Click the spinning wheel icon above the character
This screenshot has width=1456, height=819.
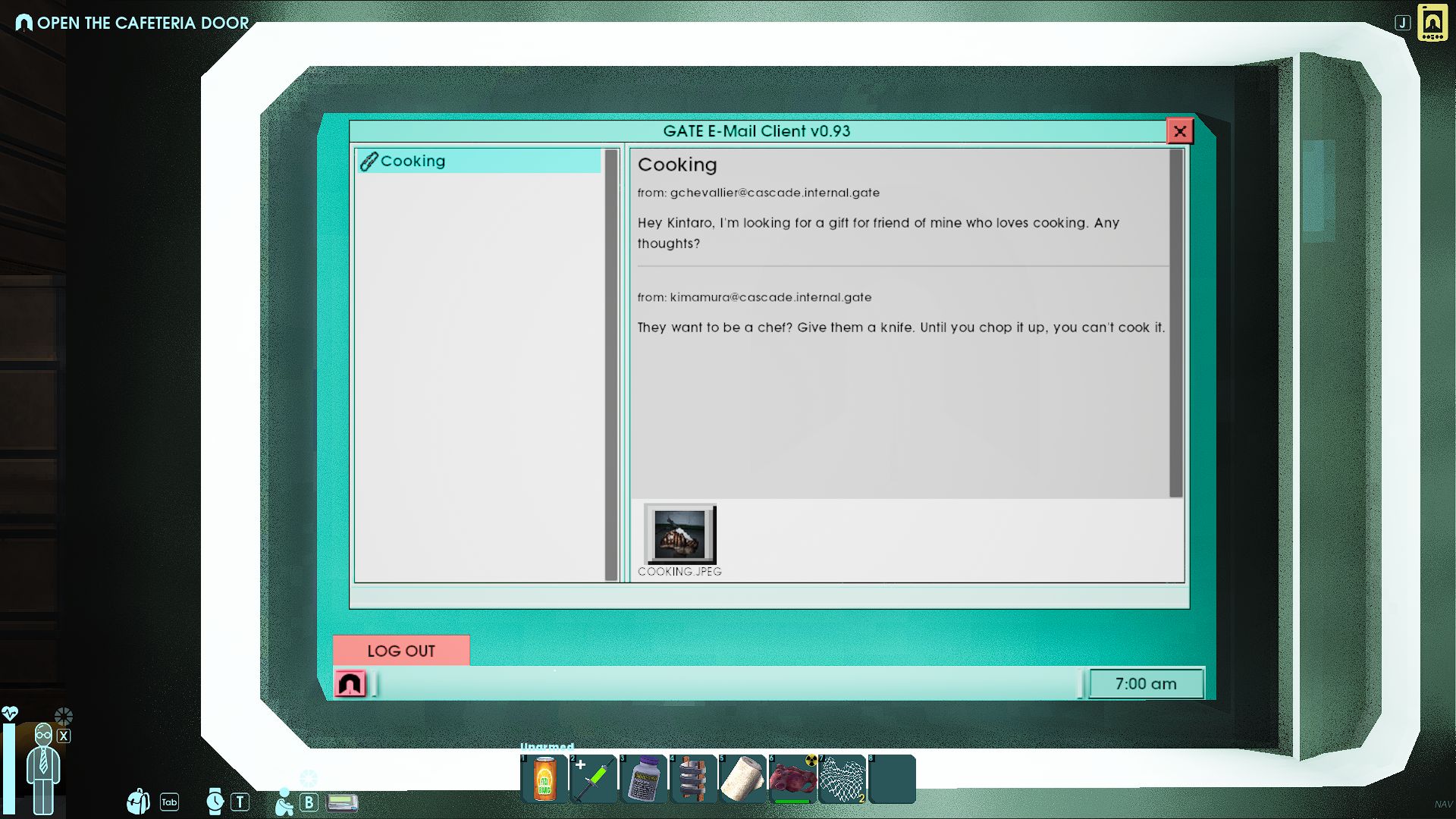pyautogui.click(x=64, y=716)
